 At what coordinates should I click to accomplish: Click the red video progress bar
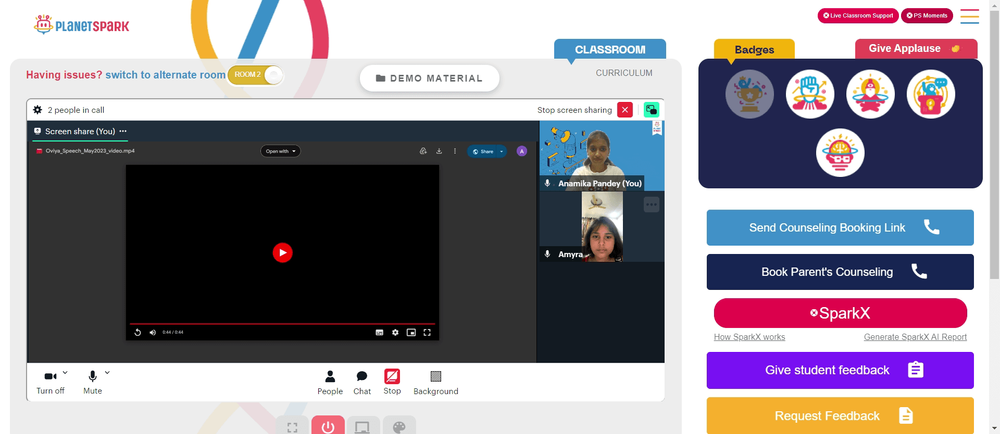tap(283, 324)
